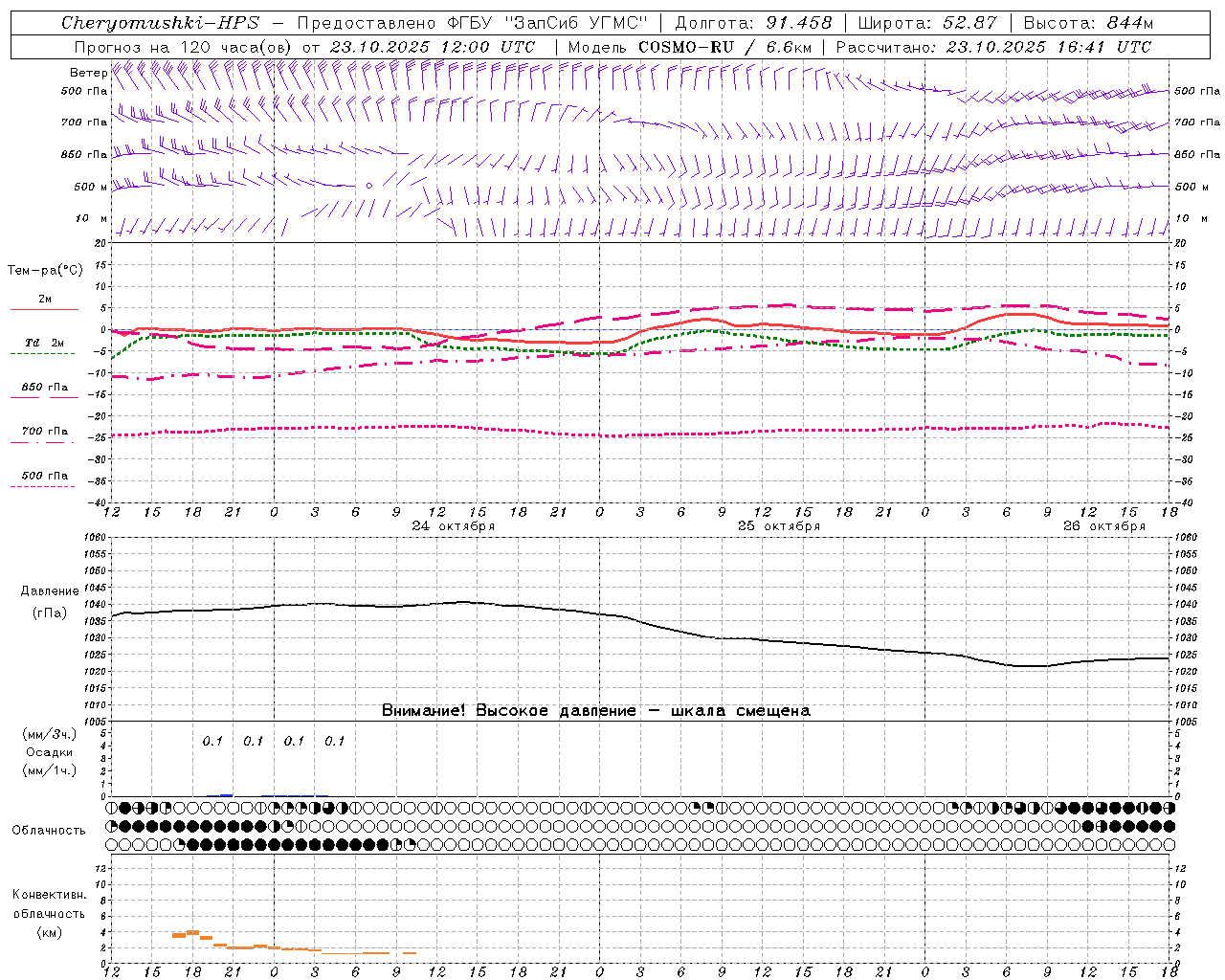Click the 1005 tick on right pressure axis

(x=1185, y=721)
